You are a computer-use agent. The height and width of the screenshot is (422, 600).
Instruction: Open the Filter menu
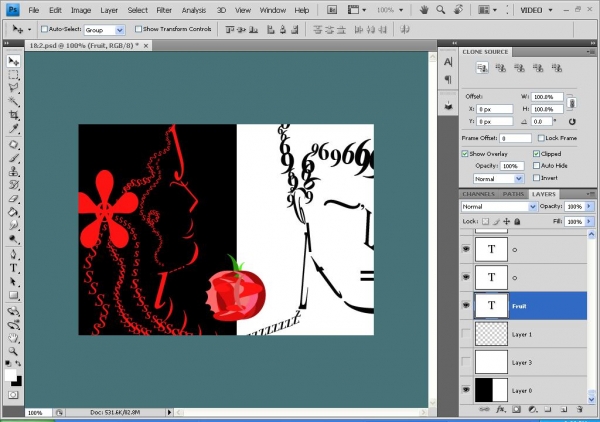point(164,10)
